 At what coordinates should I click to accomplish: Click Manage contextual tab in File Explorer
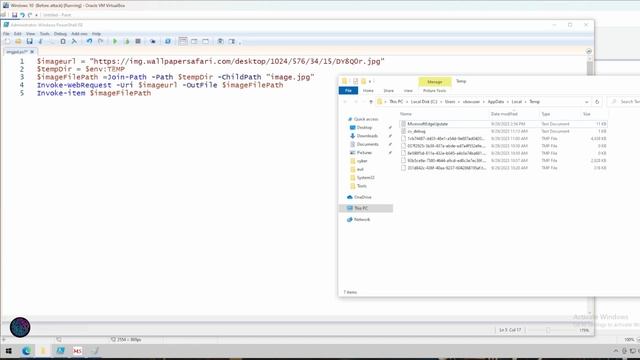pos(435,82)
